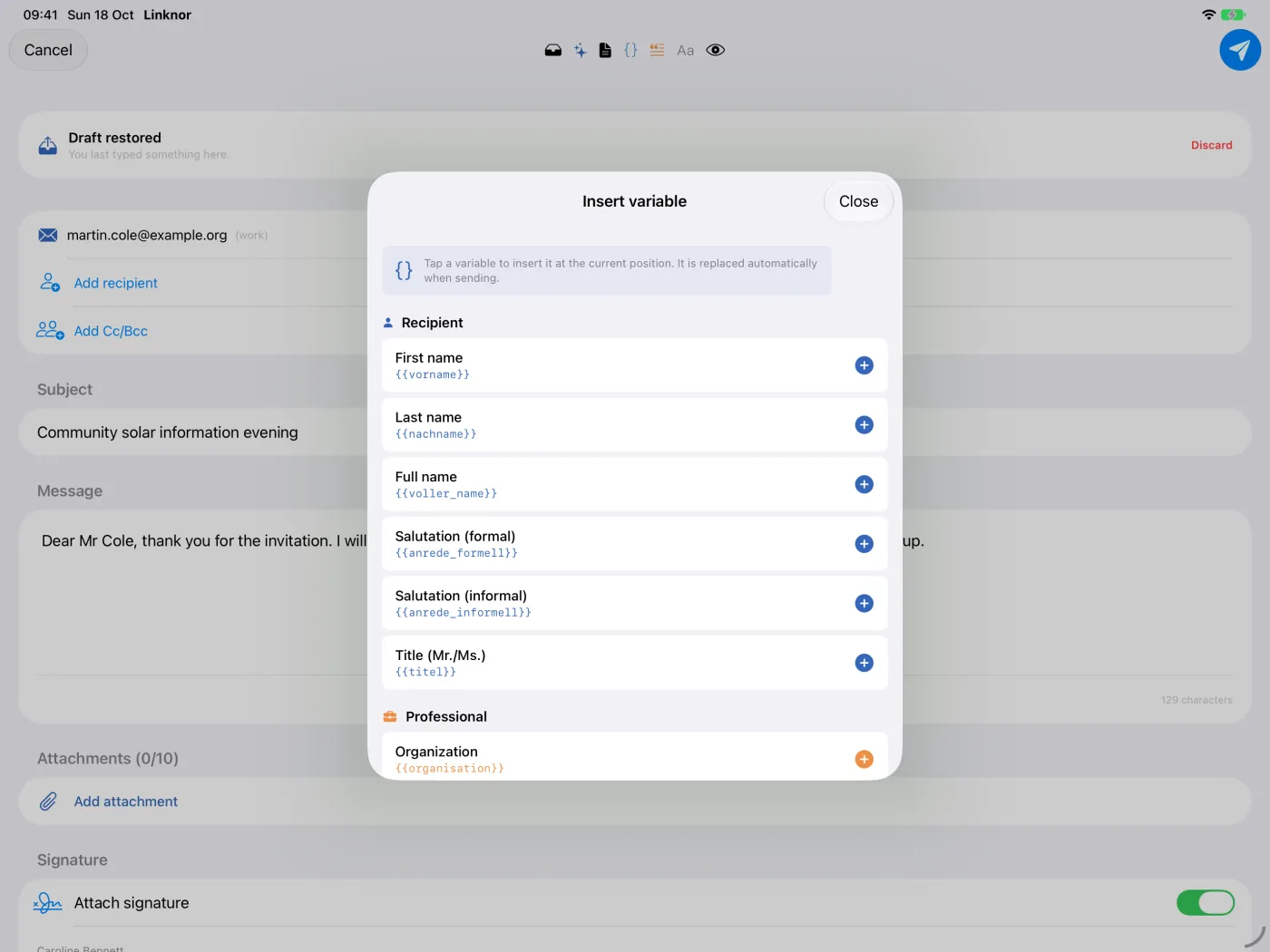Add Salutation (formal) variable with plus

tap(865, 544)
